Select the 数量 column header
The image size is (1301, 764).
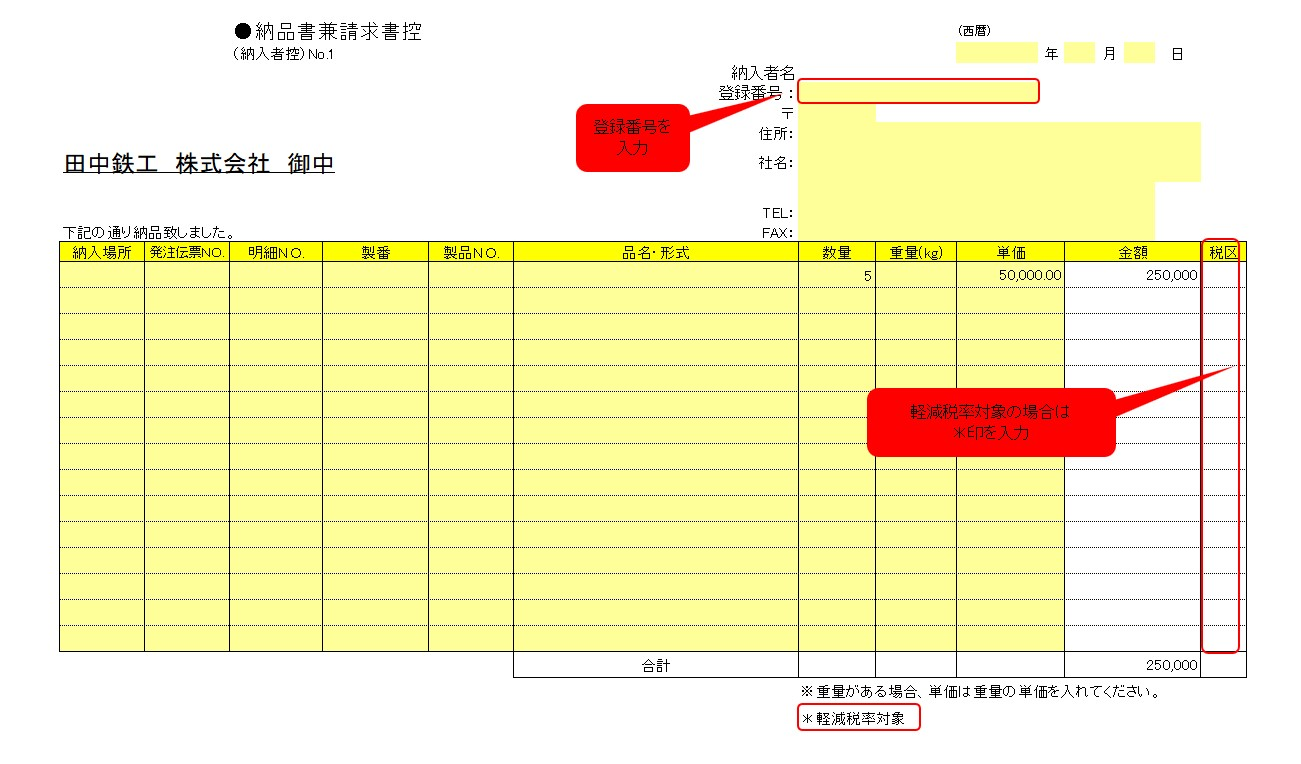837,252
